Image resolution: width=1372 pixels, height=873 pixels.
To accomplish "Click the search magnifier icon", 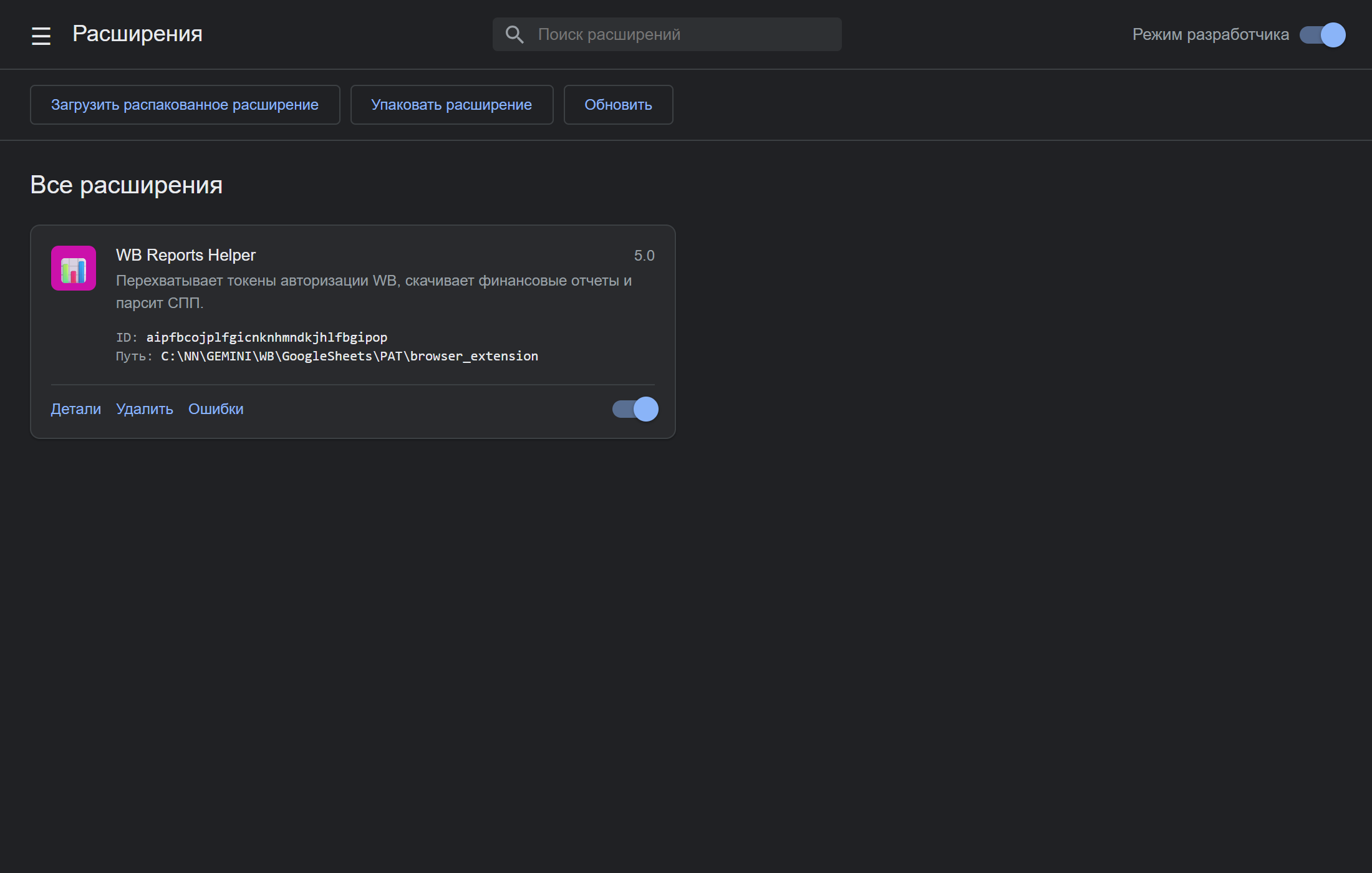I will [514, 34].
